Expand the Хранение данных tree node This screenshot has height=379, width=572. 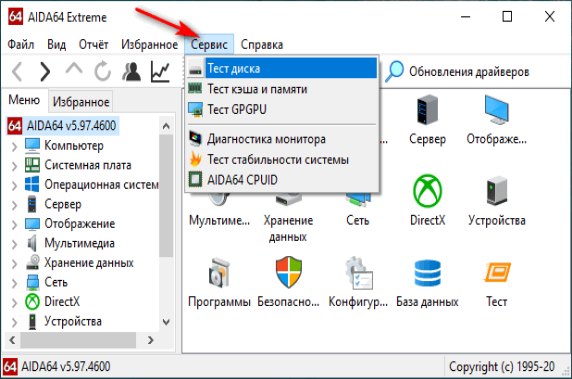coord(14,263)
